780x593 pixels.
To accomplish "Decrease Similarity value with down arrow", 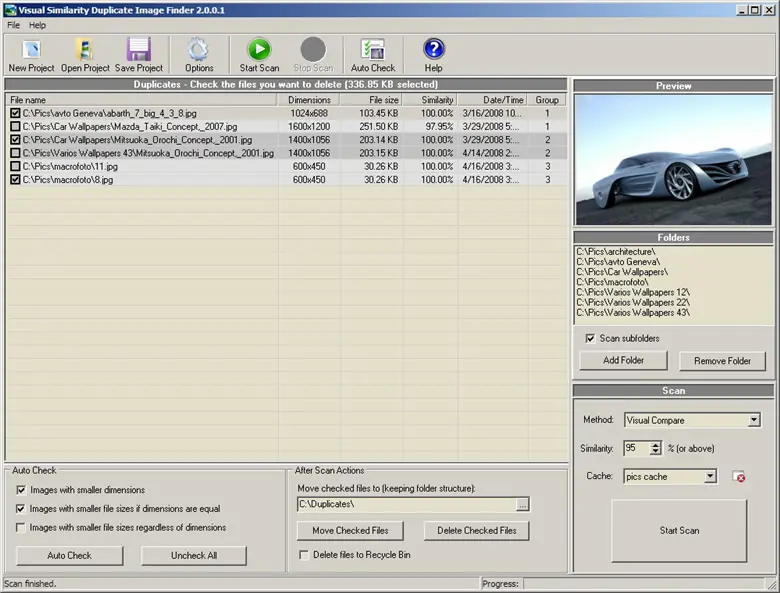I will [x=656, y=452].
